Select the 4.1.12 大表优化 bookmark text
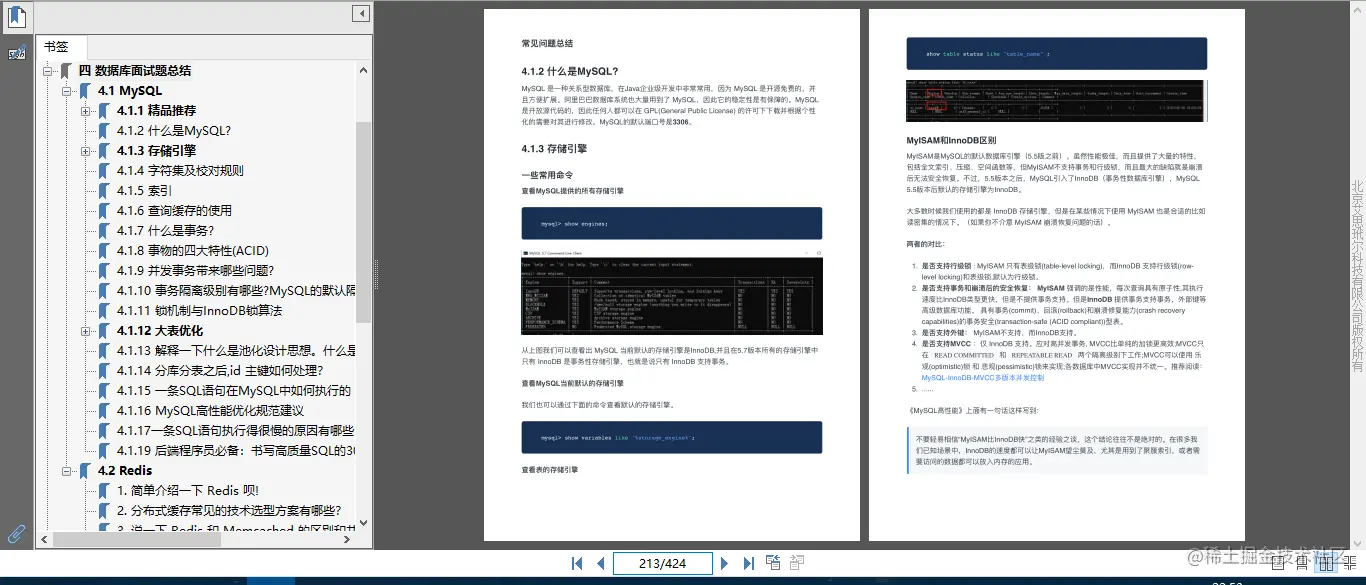 pos(160,331)
